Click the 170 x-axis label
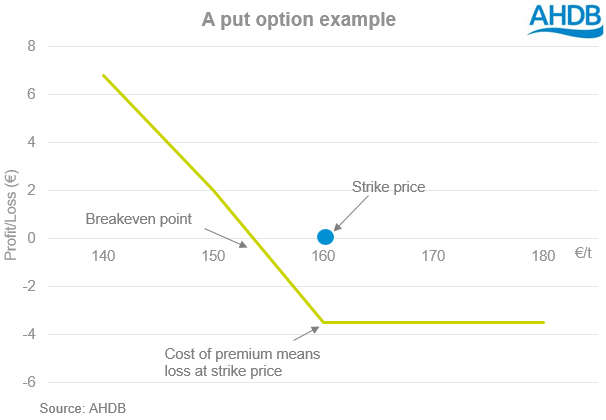This screenshot has width=606, height=420. 432,257
